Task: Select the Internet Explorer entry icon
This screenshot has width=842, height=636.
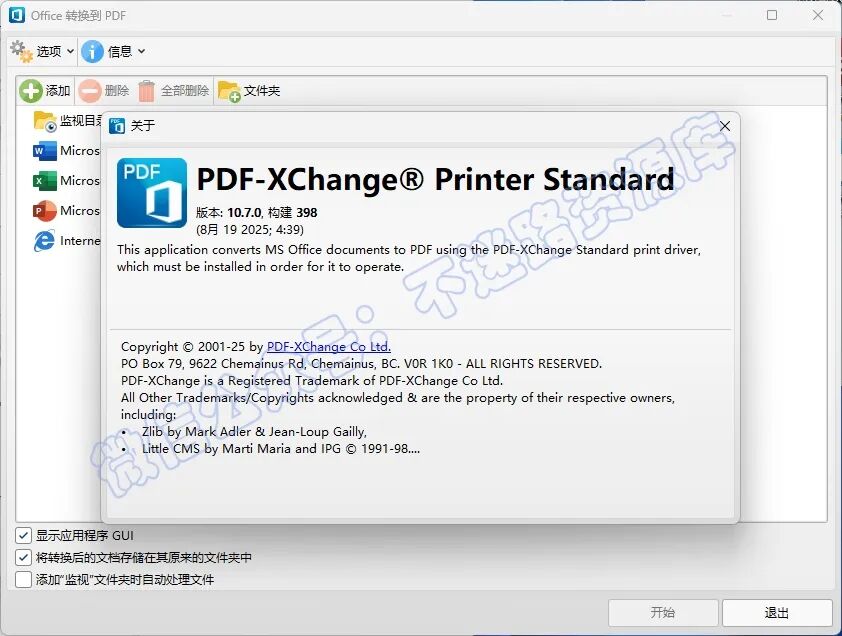Action: coord(45,241)
